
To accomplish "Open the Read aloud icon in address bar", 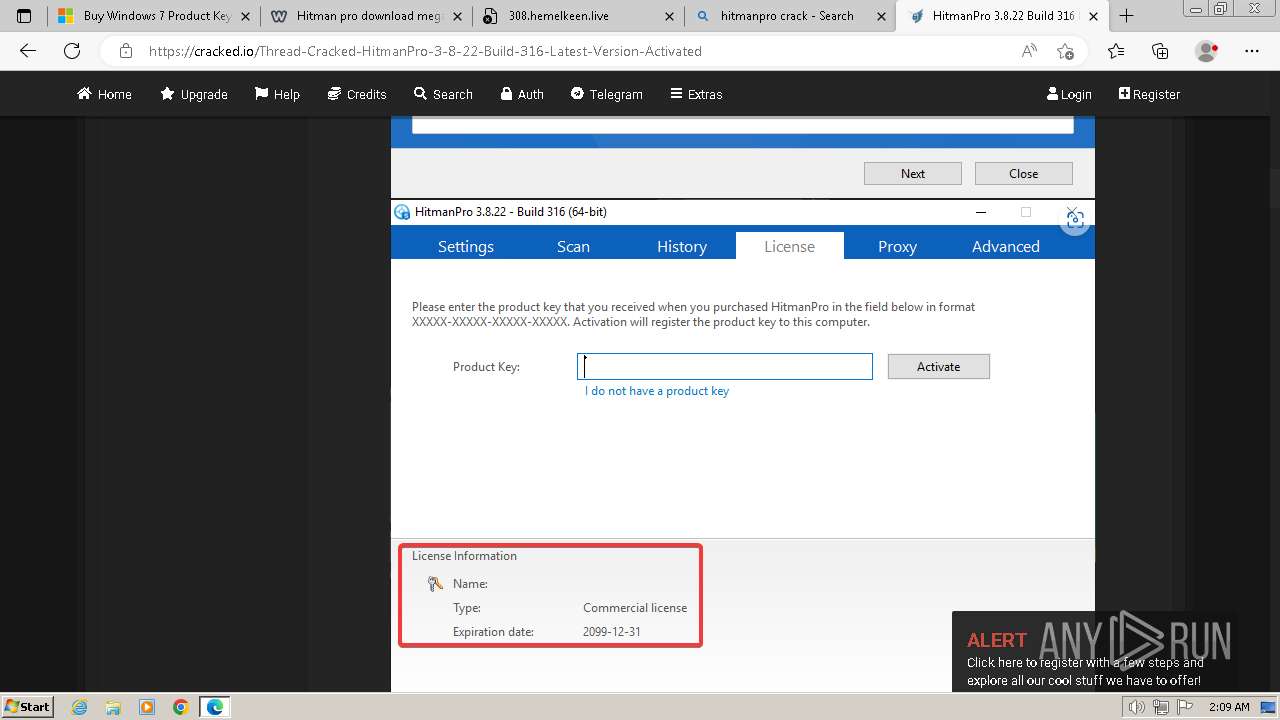I will 1029,51.
